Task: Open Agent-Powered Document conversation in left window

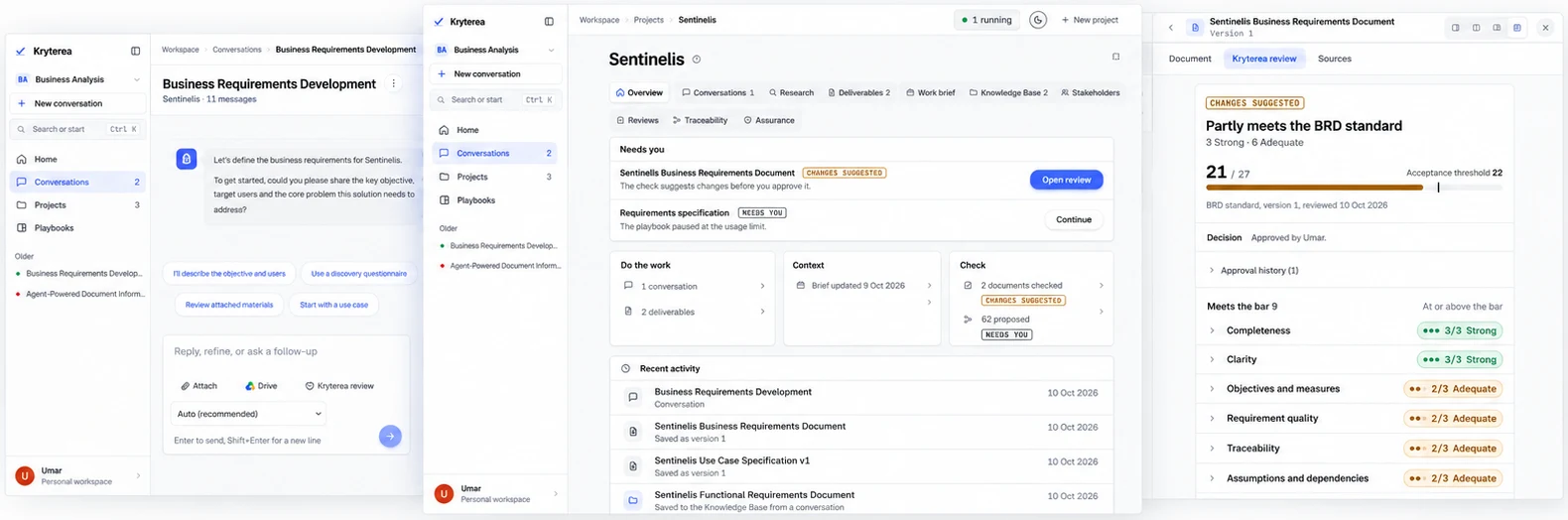Action: 79,294
